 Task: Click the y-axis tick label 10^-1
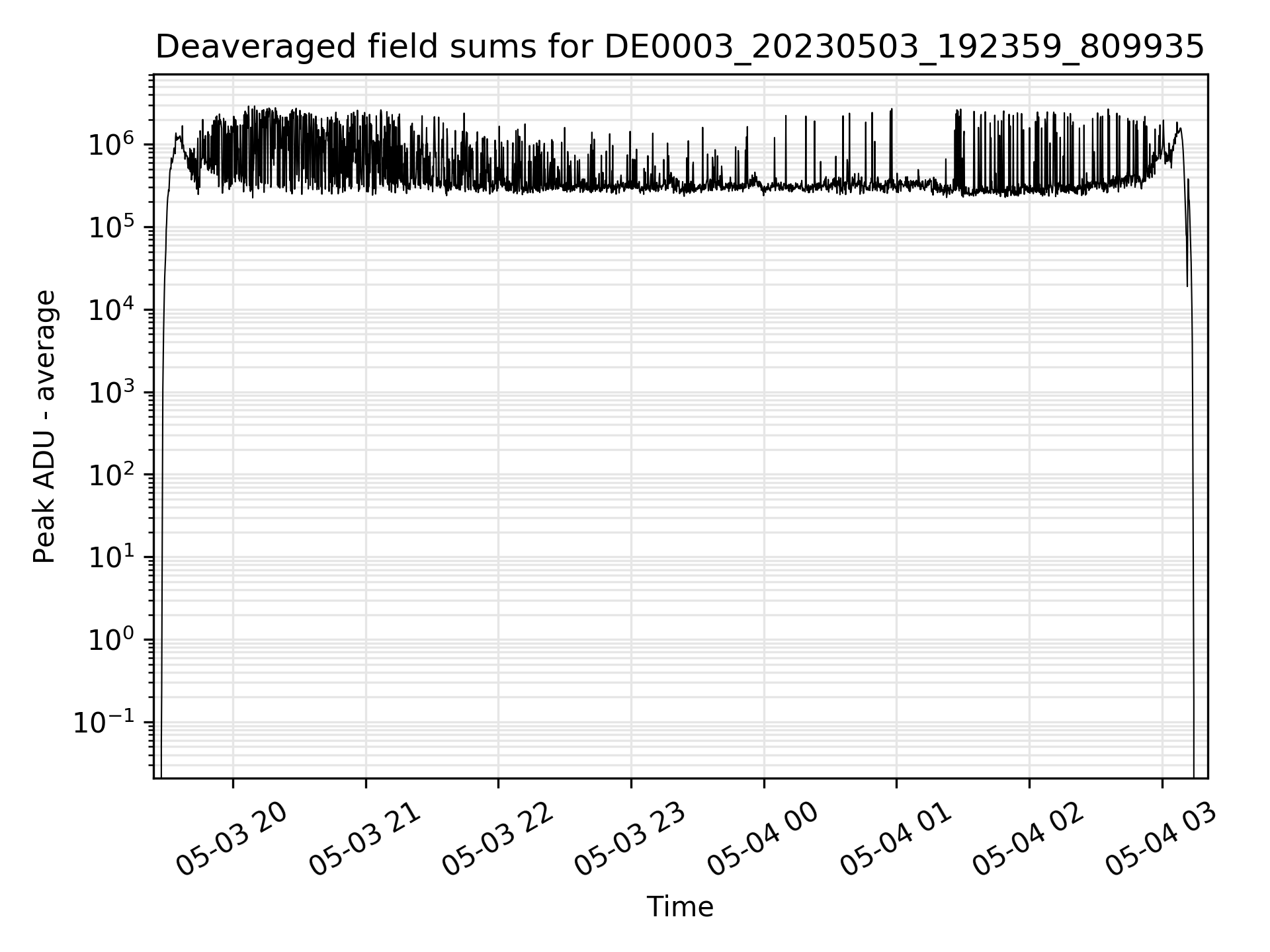(103, 723)
